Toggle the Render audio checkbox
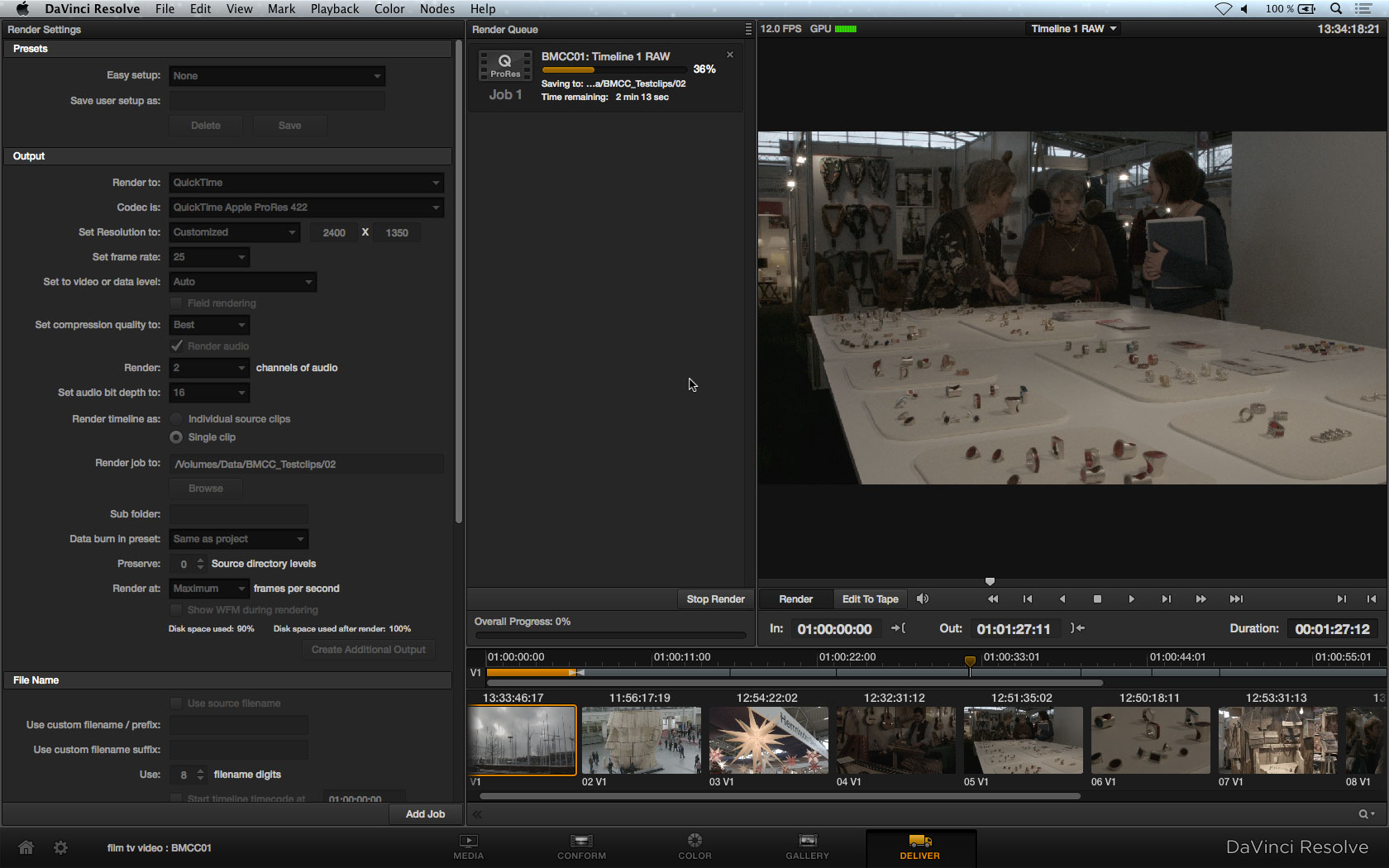 click(176, 346)
